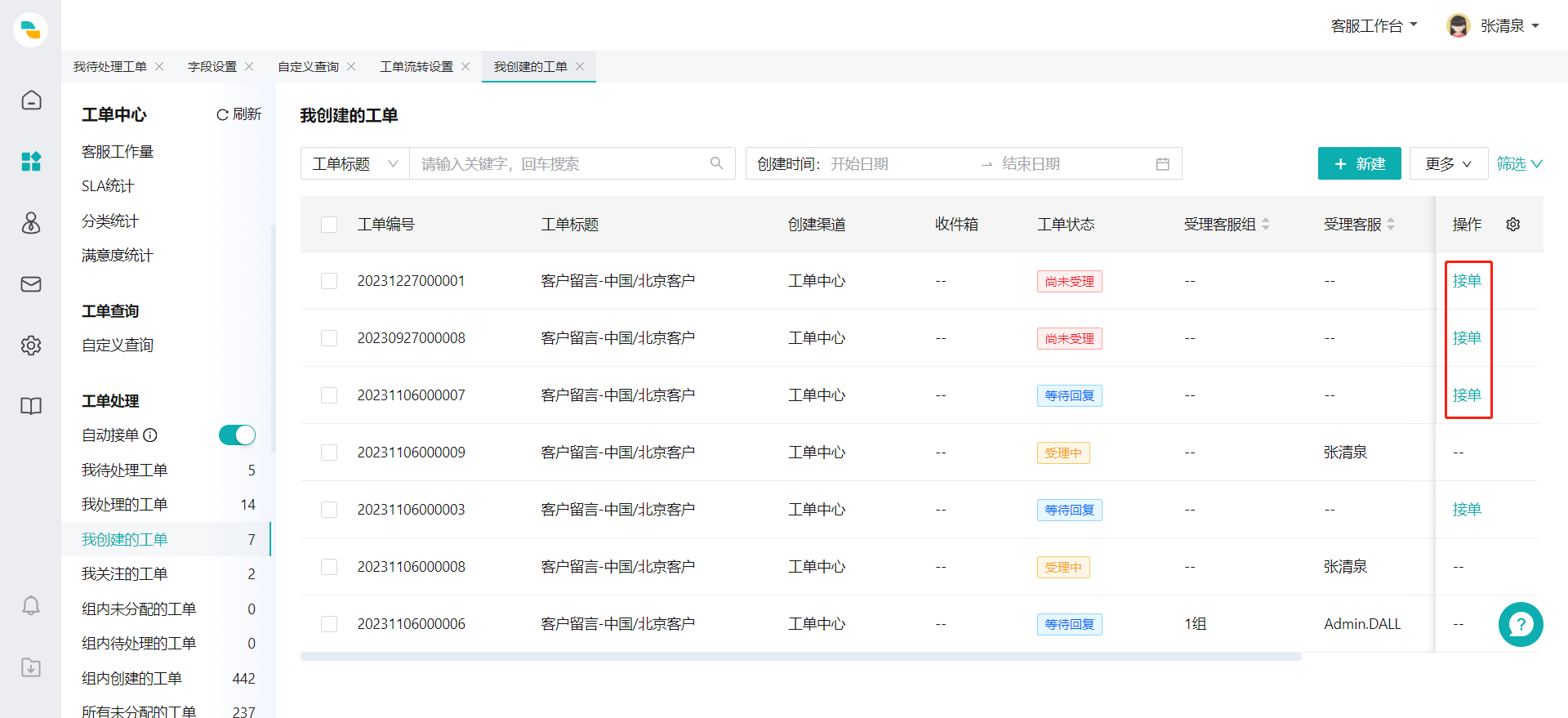
Task: Open settings gear in left sidebar
Action: click(31, 345)
